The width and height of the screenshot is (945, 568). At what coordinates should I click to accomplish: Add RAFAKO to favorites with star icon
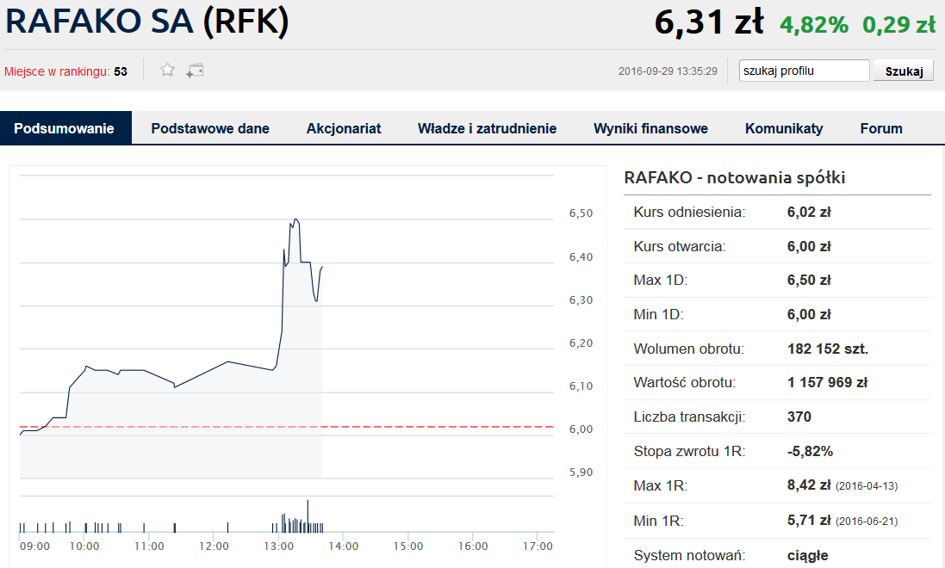167,70
